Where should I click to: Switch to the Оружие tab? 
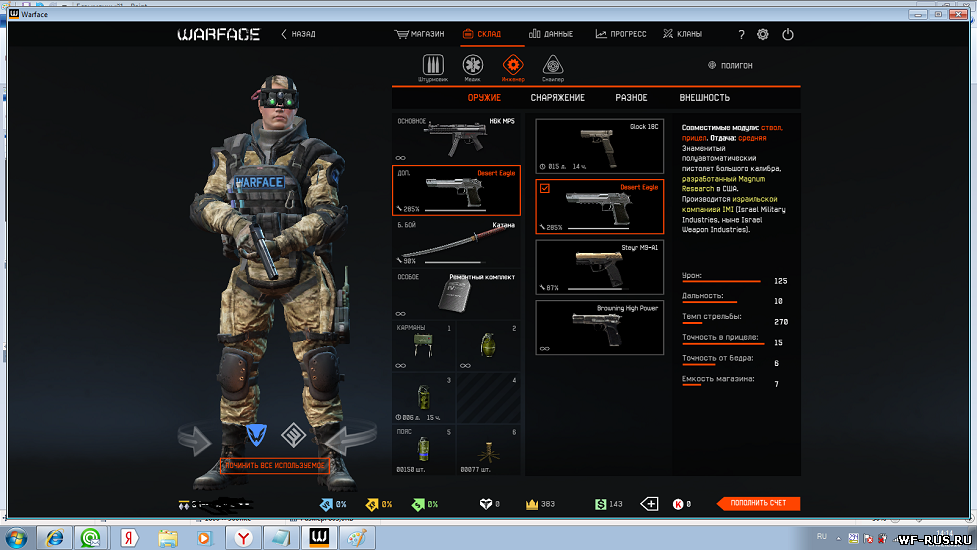484,98
